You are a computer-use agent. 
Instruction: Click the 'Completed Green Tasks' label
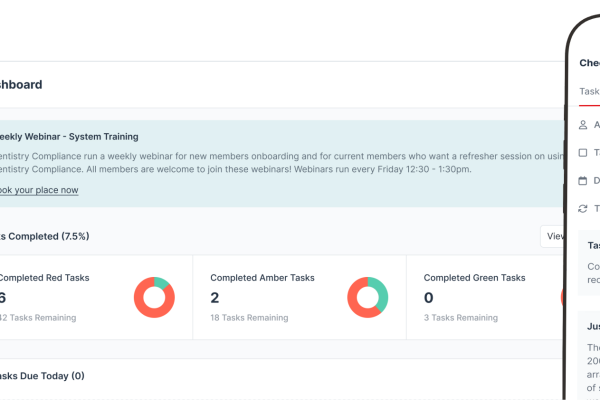click(474, 278)
